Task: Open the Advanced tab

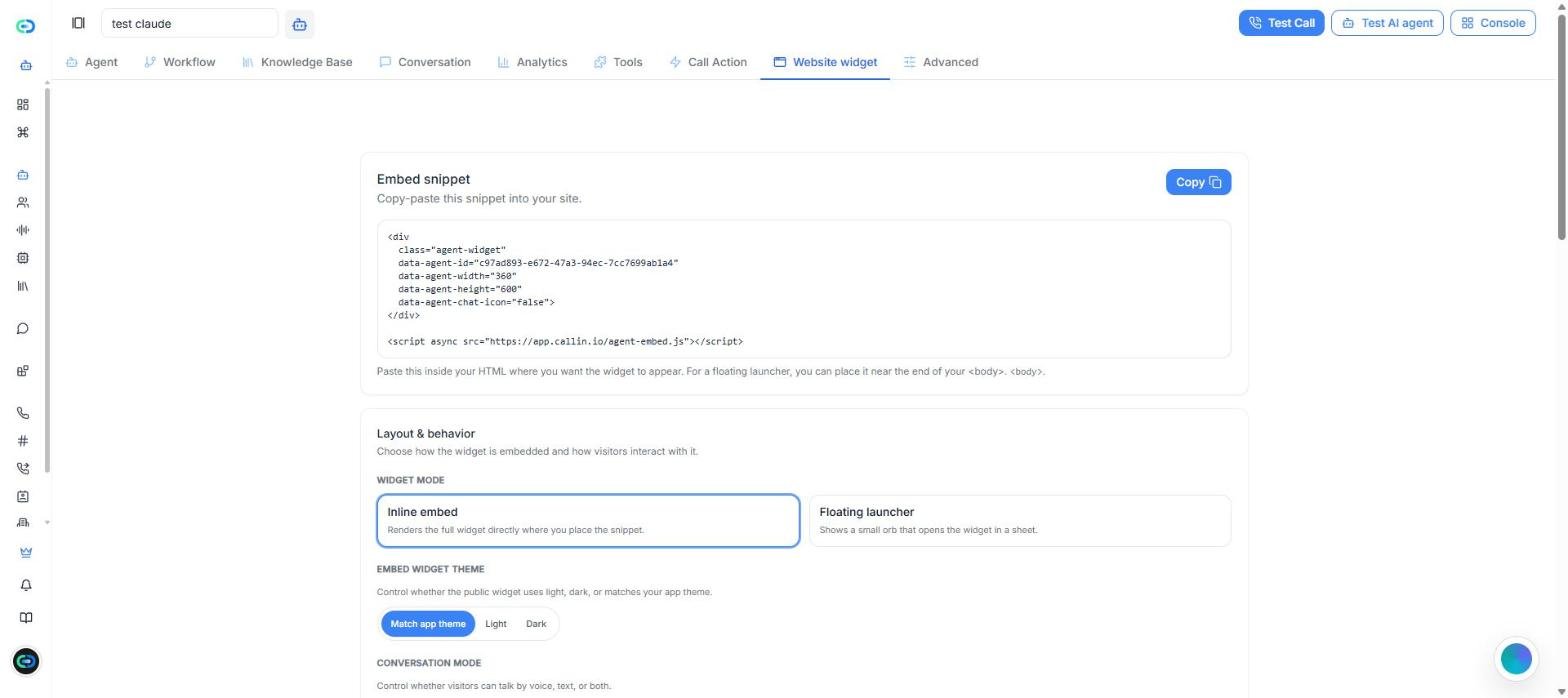Action: point(941,62)
